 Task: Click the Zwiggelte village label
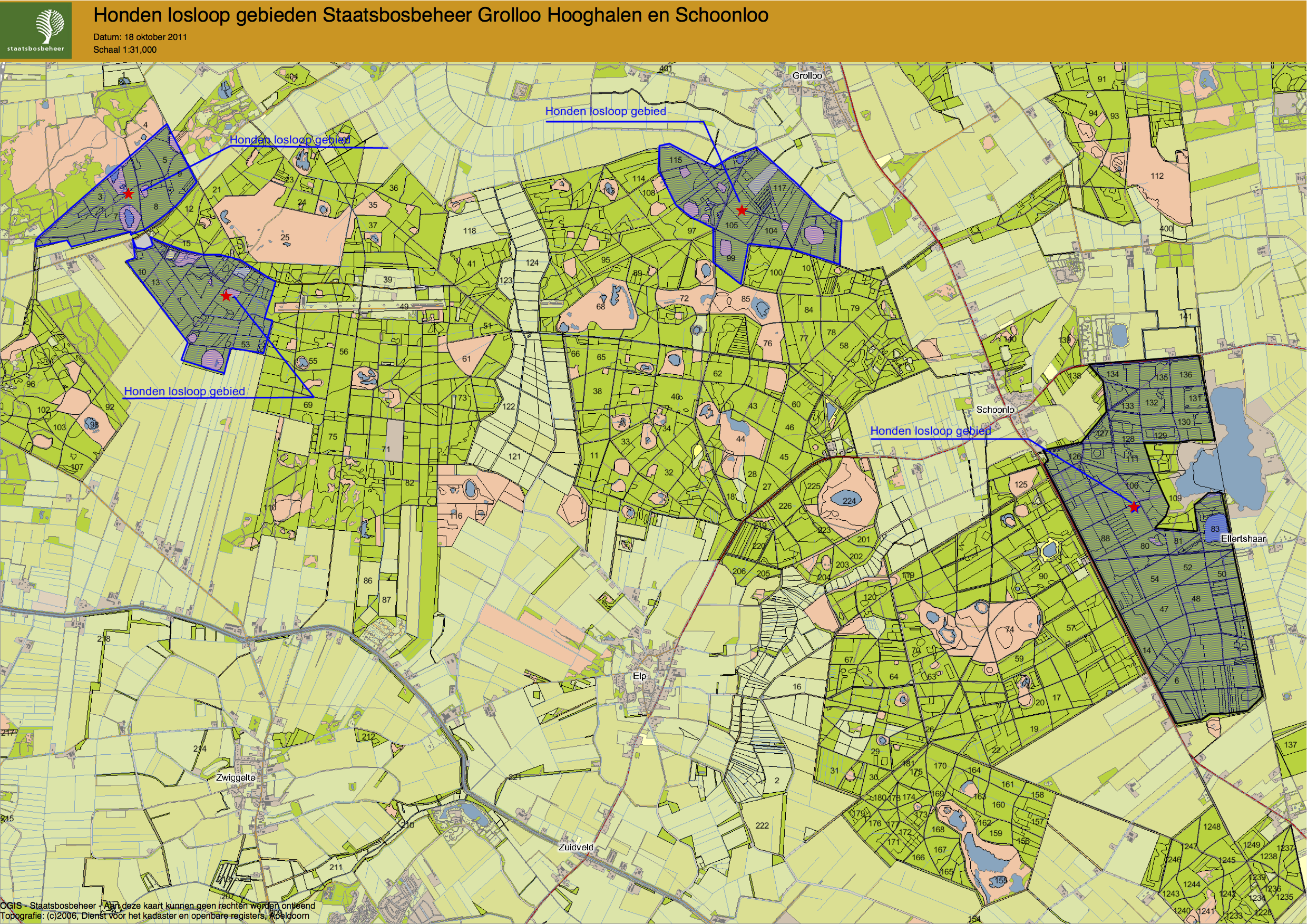click(236, 777)
